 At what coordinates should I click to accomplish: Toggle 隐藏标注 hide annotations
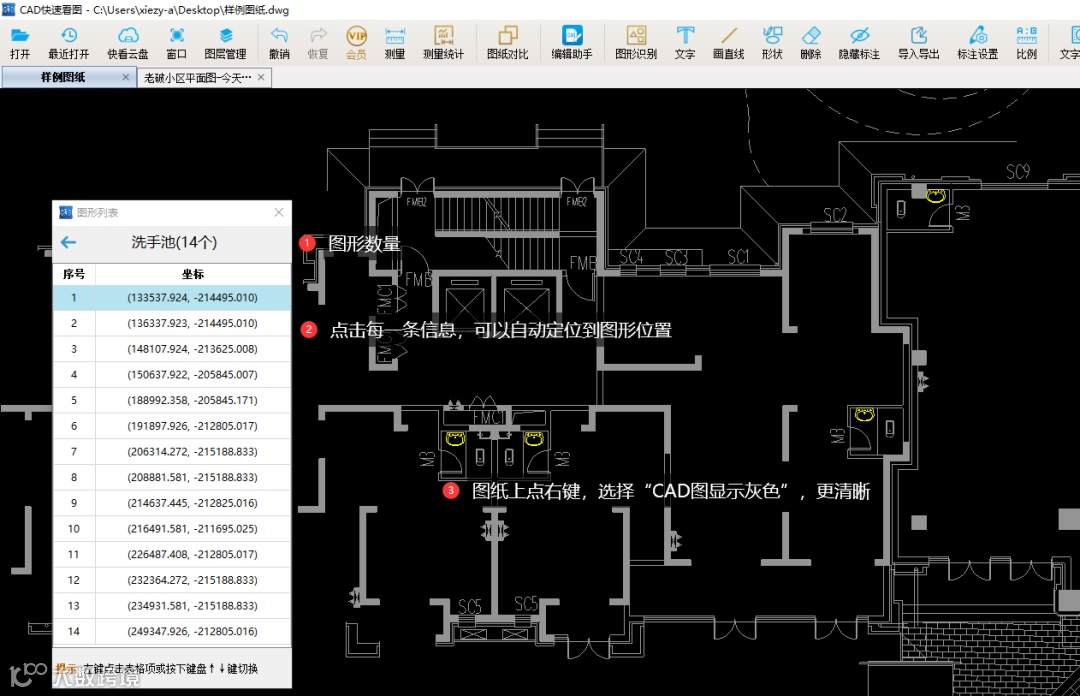[859, 43]
